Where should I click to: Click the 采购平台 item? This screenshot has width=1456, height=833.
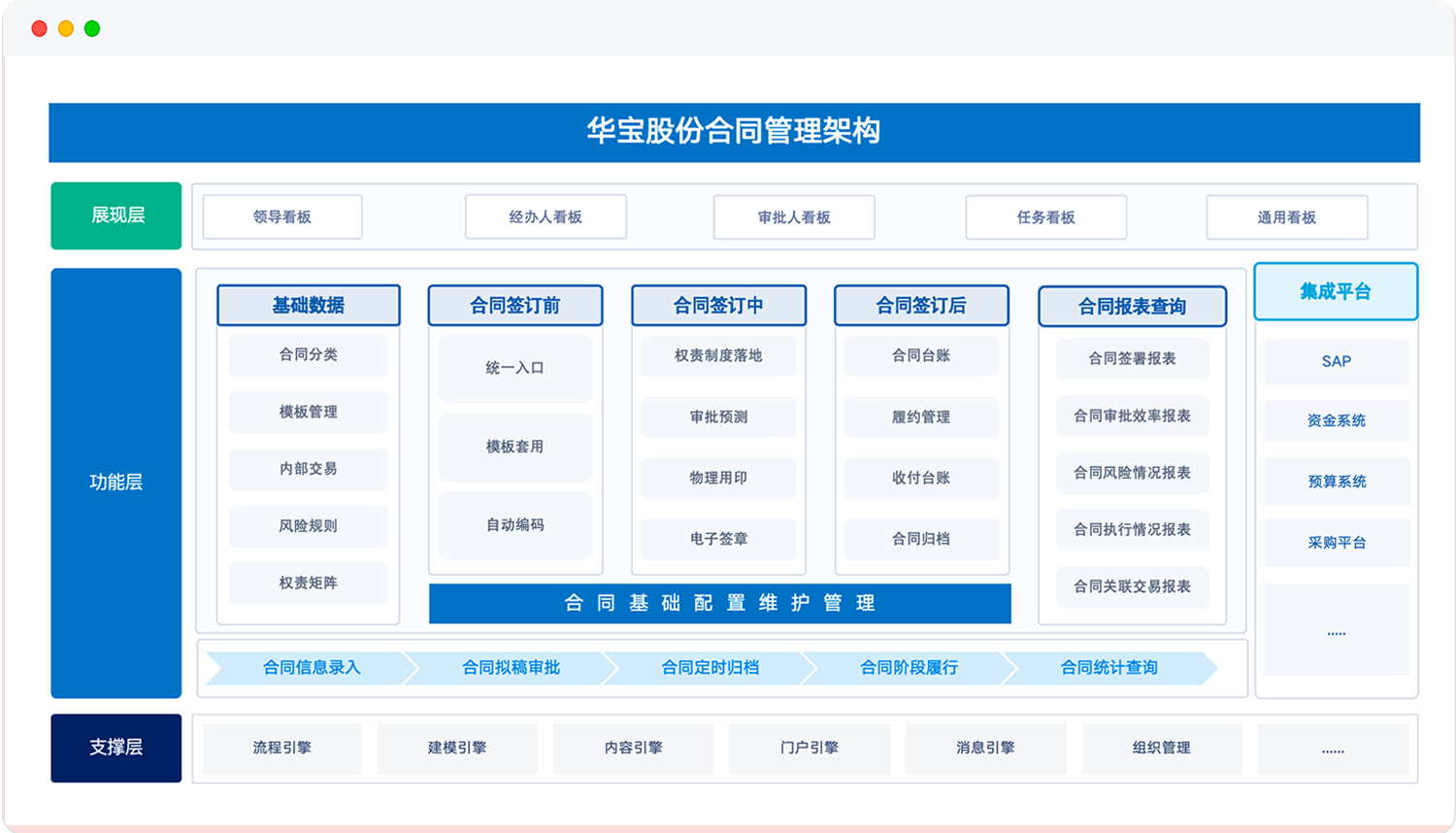tap(1337, 543)
